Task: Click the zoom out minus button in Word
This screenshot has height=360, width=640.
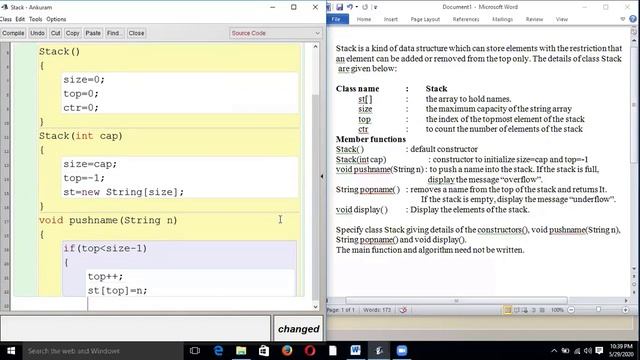Action: tap(571, 310)
